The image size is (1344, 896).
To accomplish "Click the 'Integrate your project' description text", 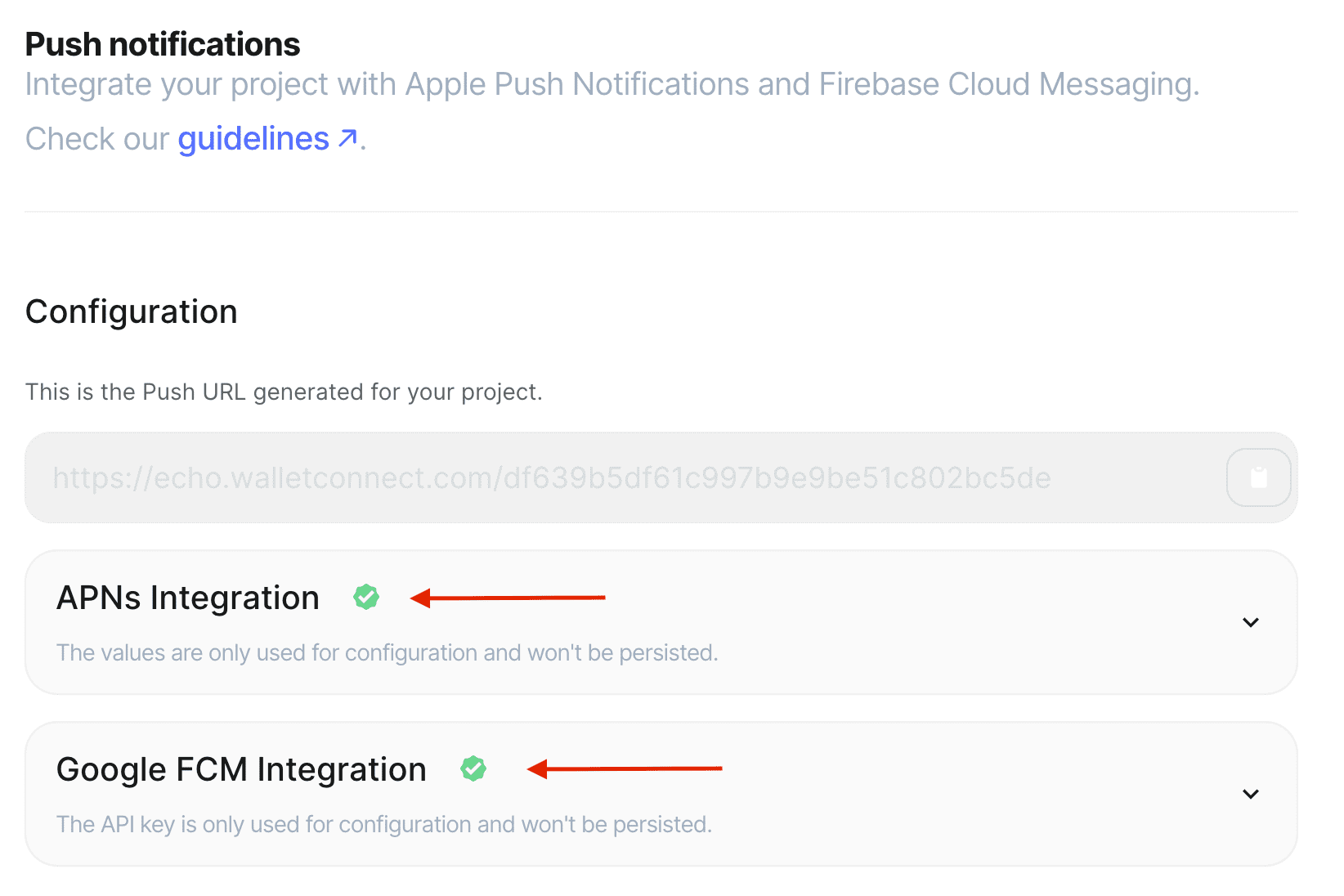I will pos(612,84).
